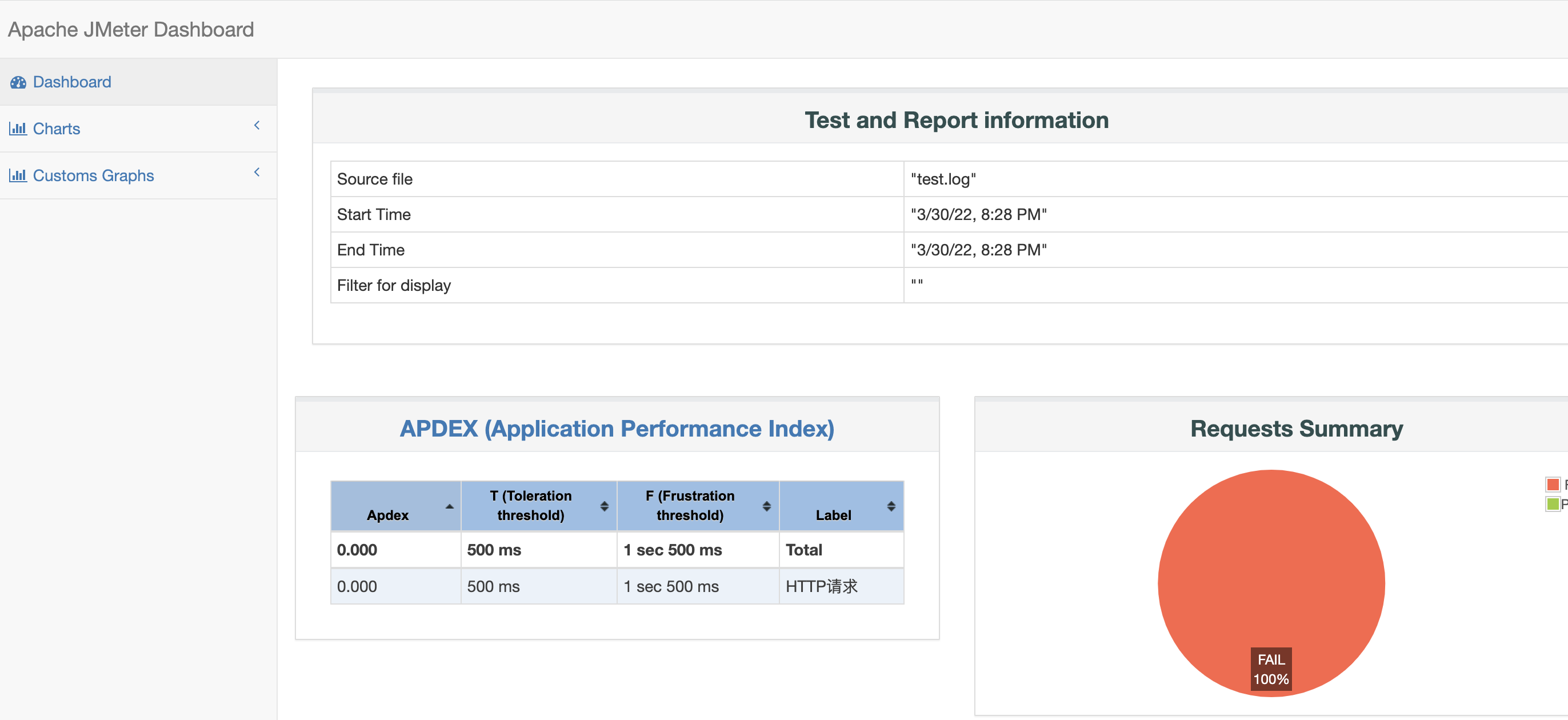Select the Total label cell
The width and height of the screenshot is (1568, 720).
click(841, 550)
